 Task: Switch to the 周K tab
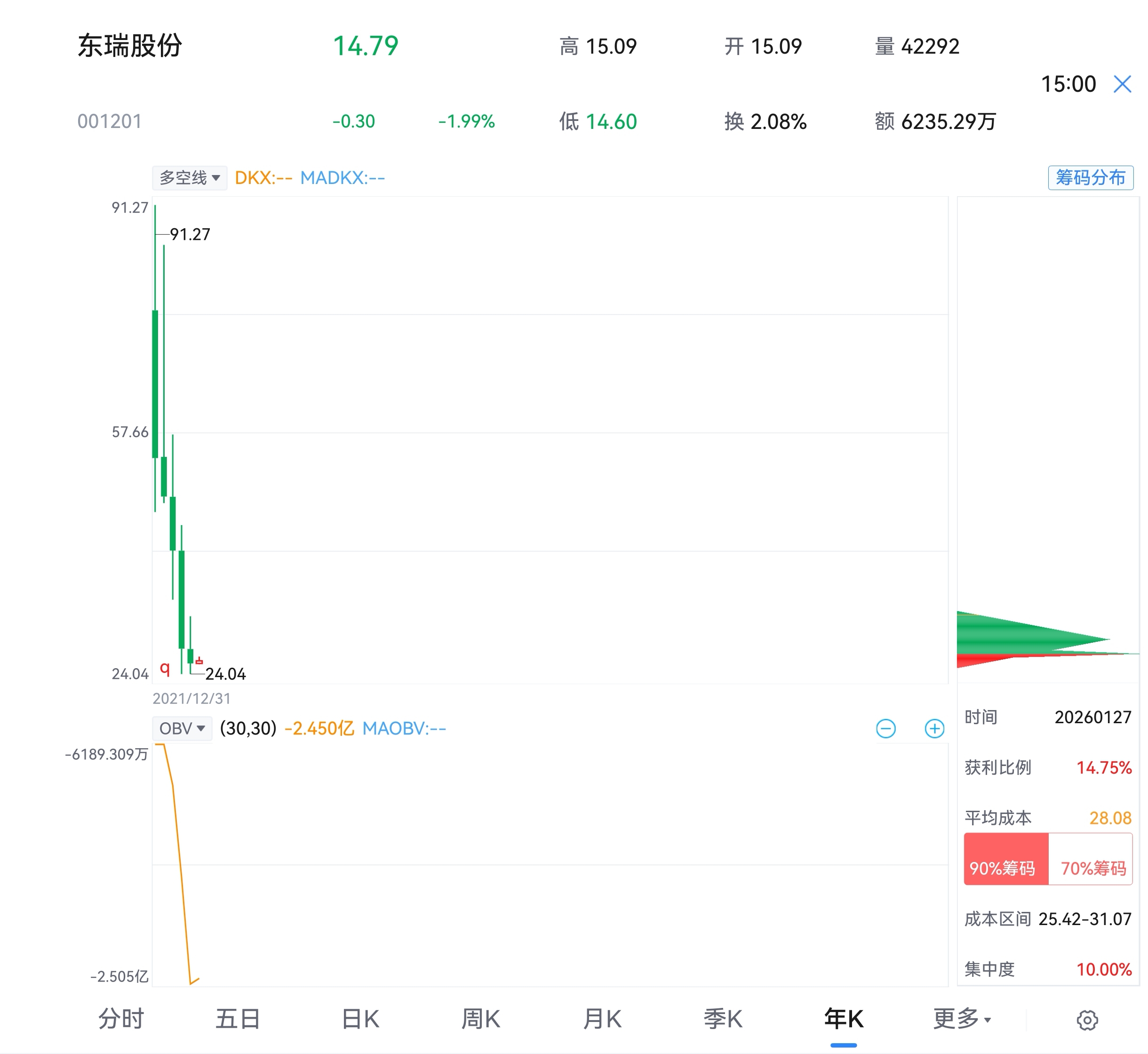[480, 1019]
